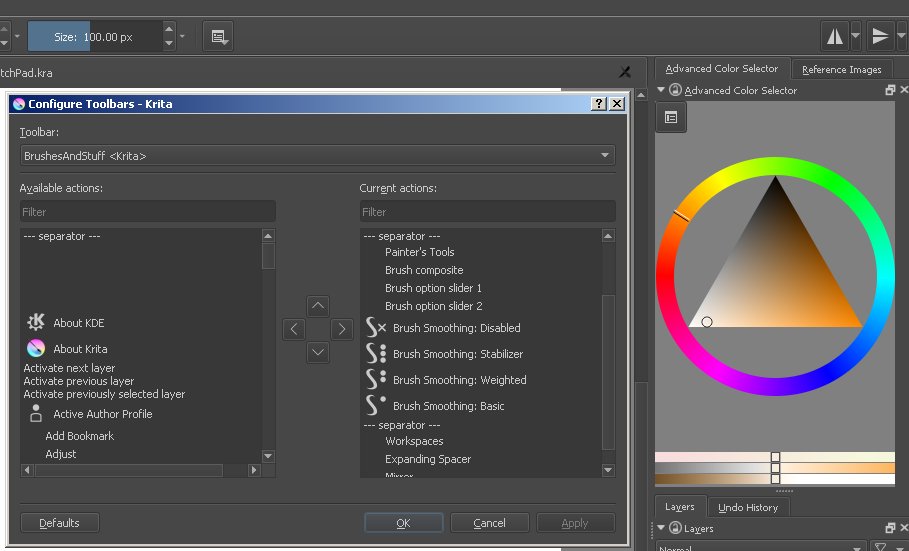The width and height of the screenshot is (909, 551).
Task: Select Activate previous layer action
Action: click(x=78, y=381)
